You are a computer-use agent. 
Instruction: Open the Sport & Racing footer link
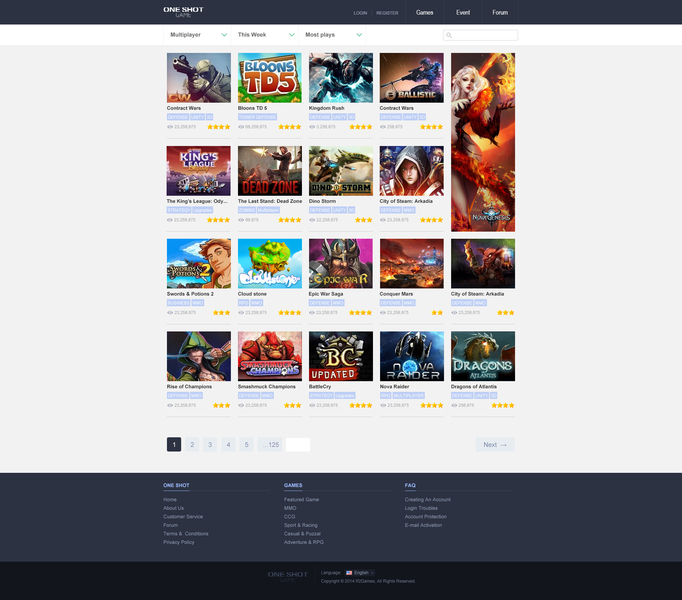click(301, 525)
